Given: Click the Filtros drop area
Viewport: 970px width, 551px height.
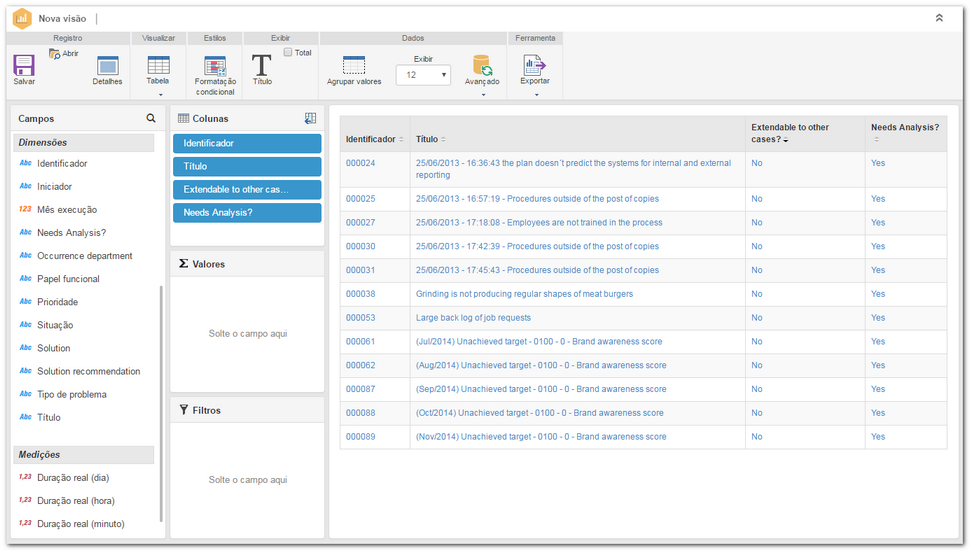Looking at the screenshot, I should tap(247, 480).
